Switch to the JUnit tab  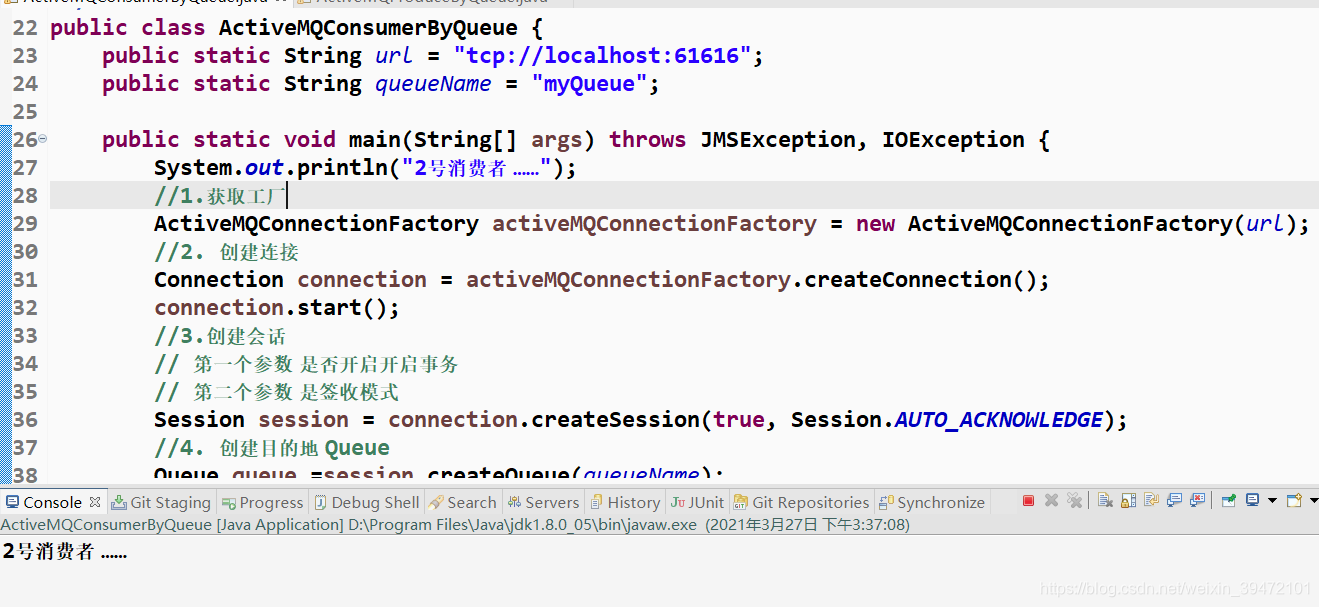pyautogui.click(x=697, y=502)
